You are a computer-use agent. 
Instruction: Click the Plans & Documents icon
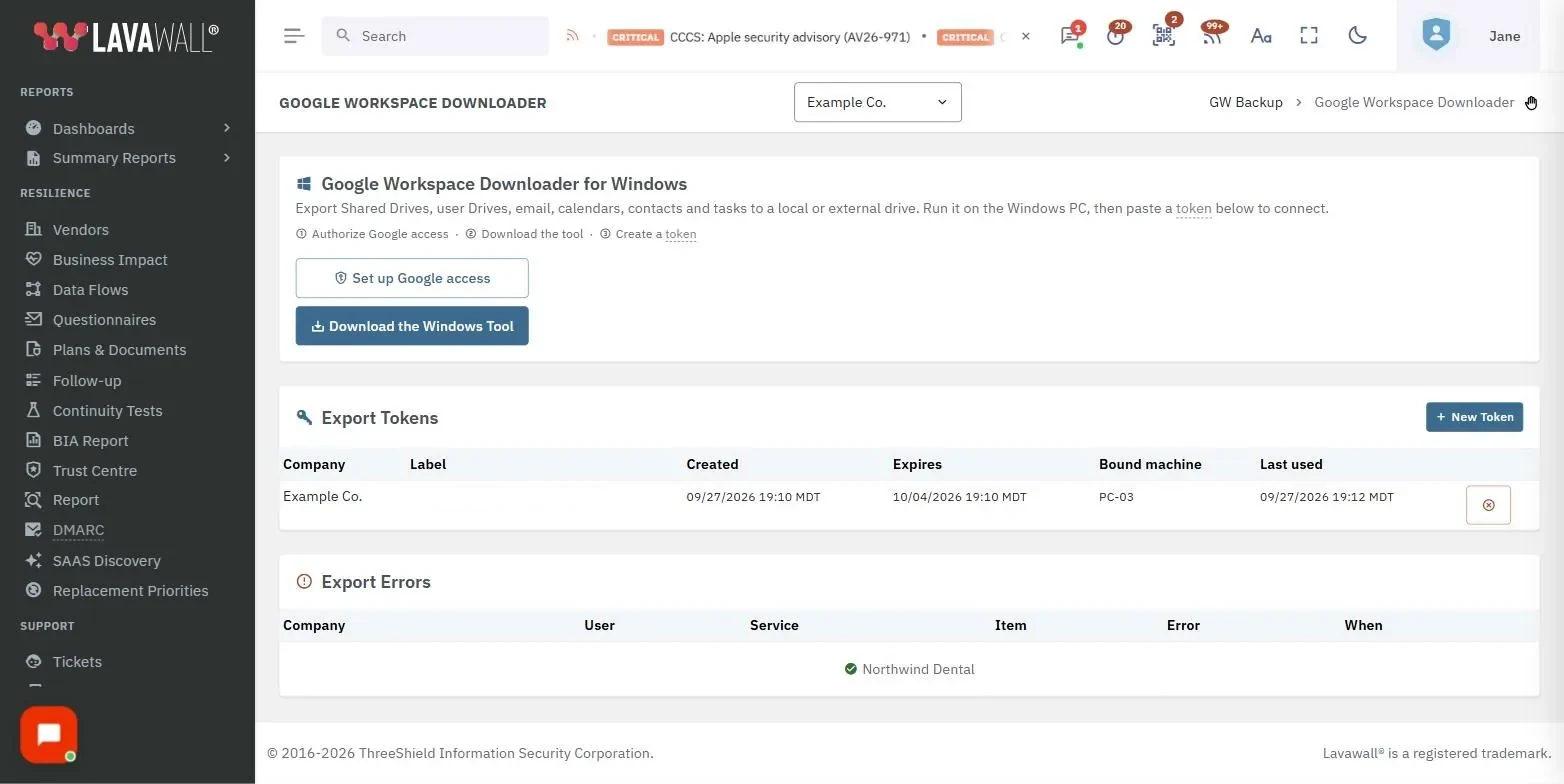tap(33, 349)
